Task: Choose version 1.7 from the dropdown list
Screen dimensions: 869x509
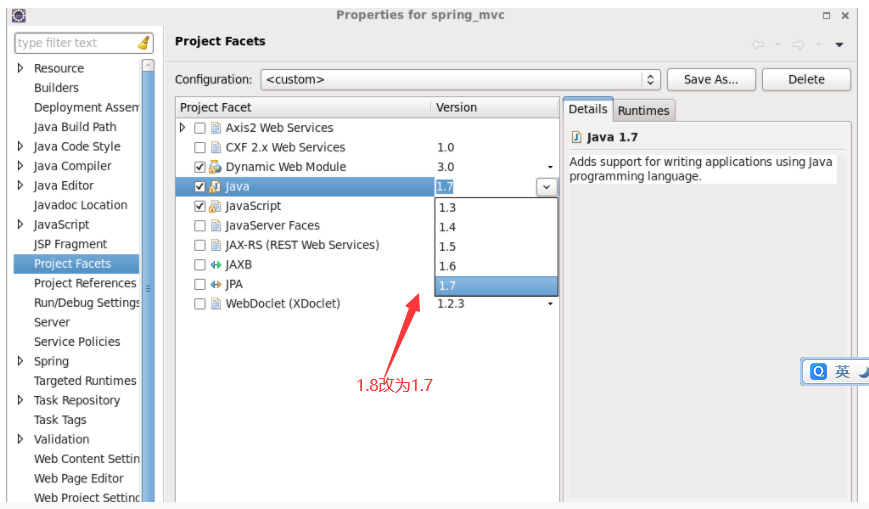Action: pos(496,286)
